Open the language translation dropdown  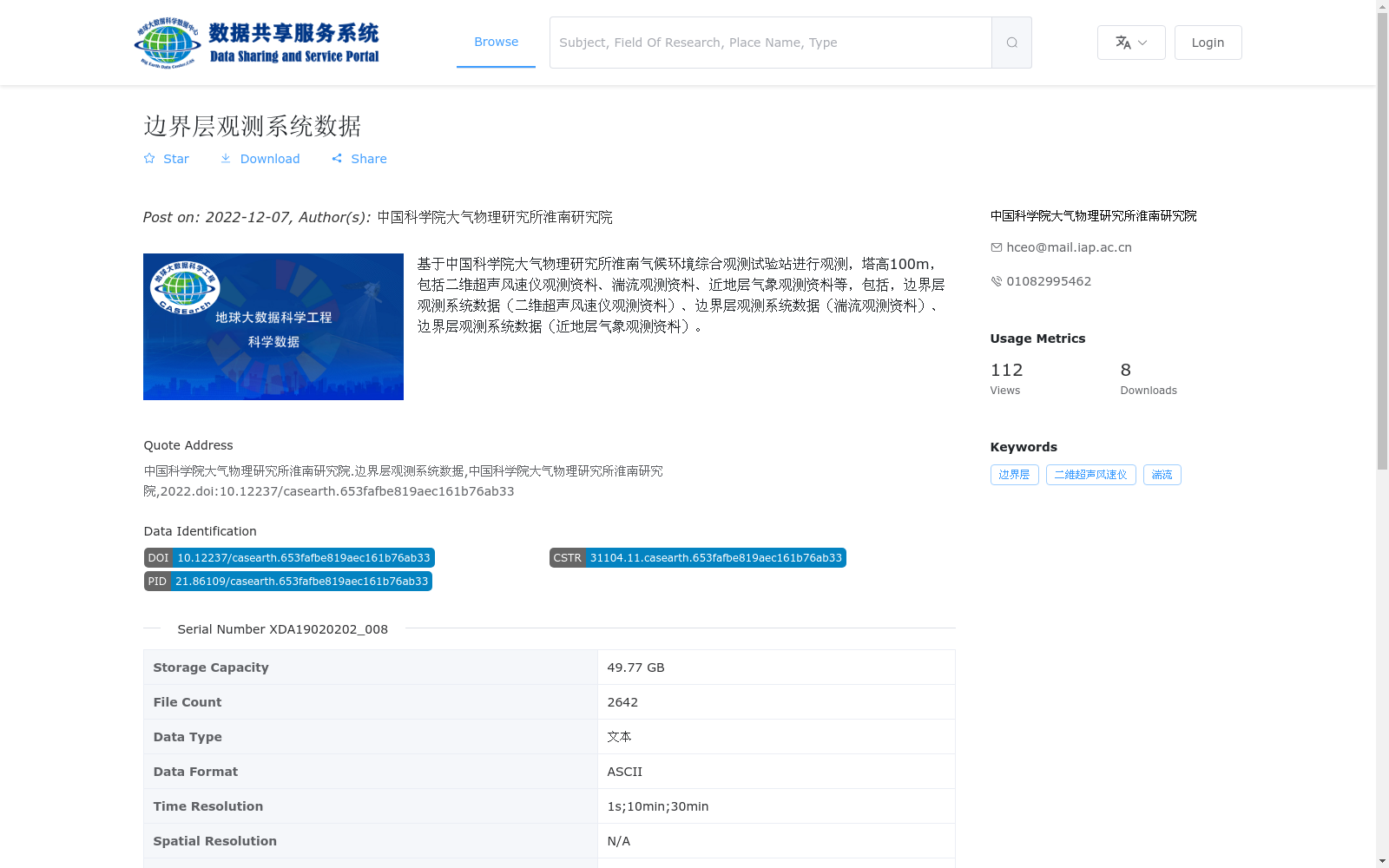(1131, 43)
